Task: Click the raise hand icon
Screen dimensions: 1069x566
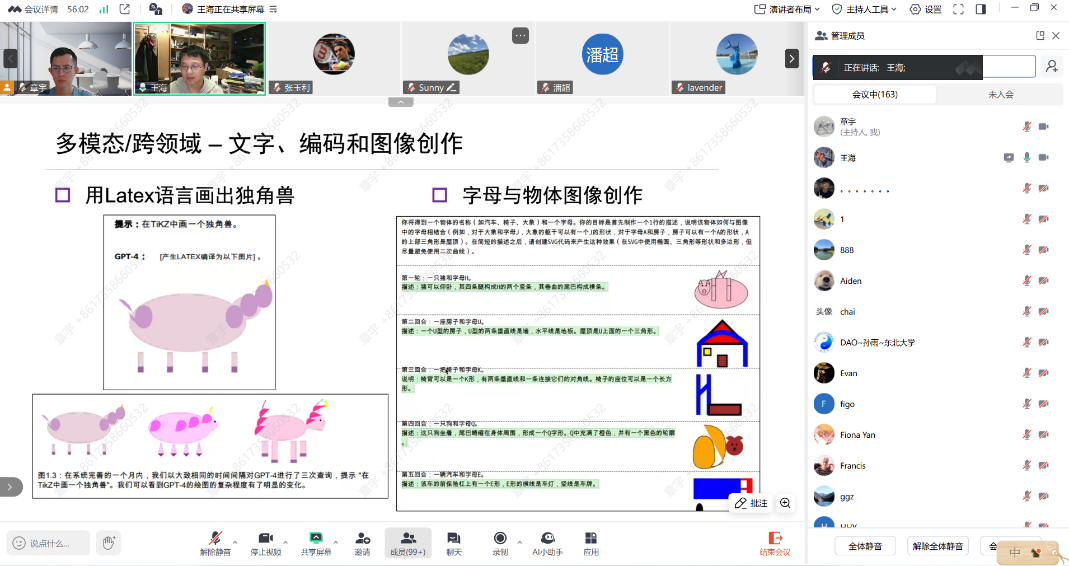Action: pos(109,543)
